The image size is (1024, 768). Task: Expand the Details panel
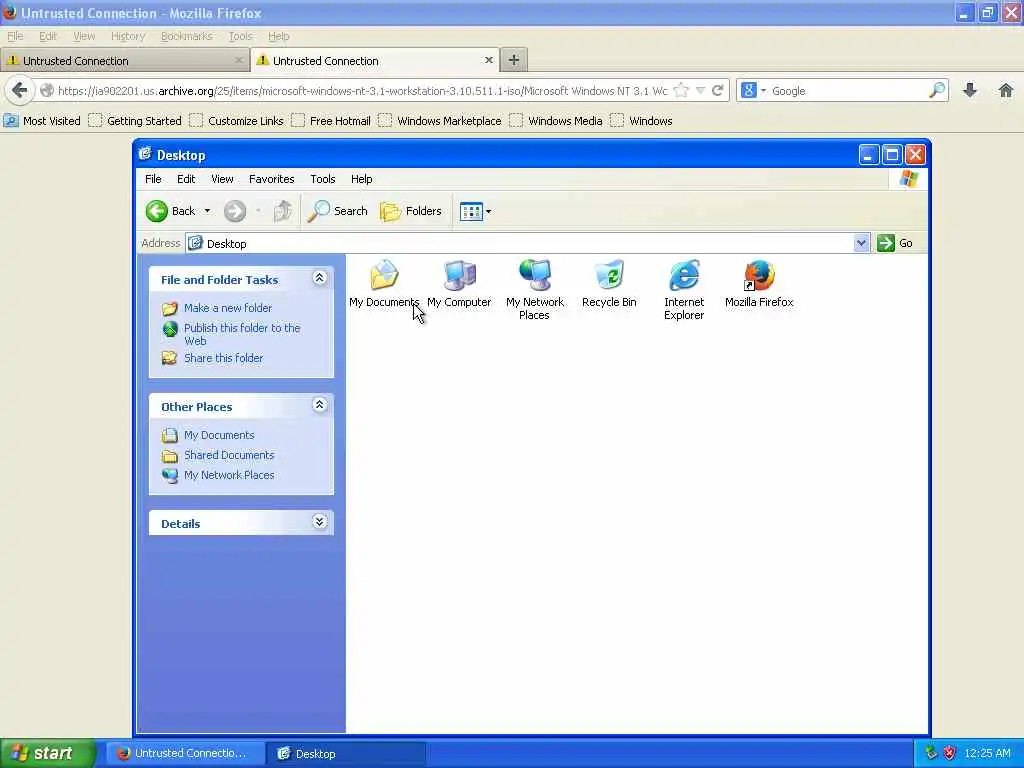[319, 522]
